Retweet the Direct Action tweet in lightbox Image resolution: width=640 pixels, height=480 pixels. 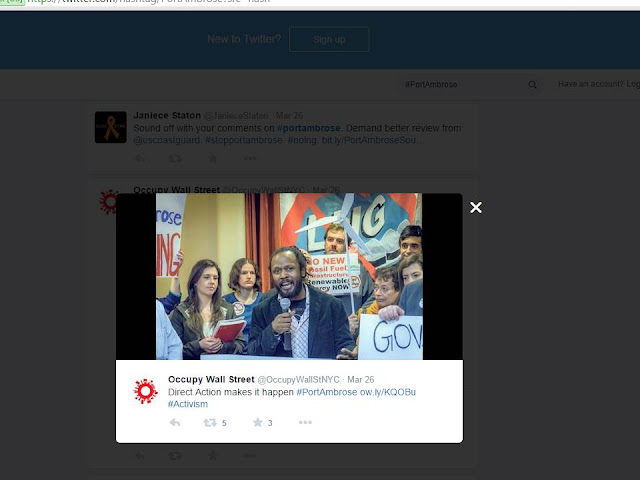click(x=210, y=422)
